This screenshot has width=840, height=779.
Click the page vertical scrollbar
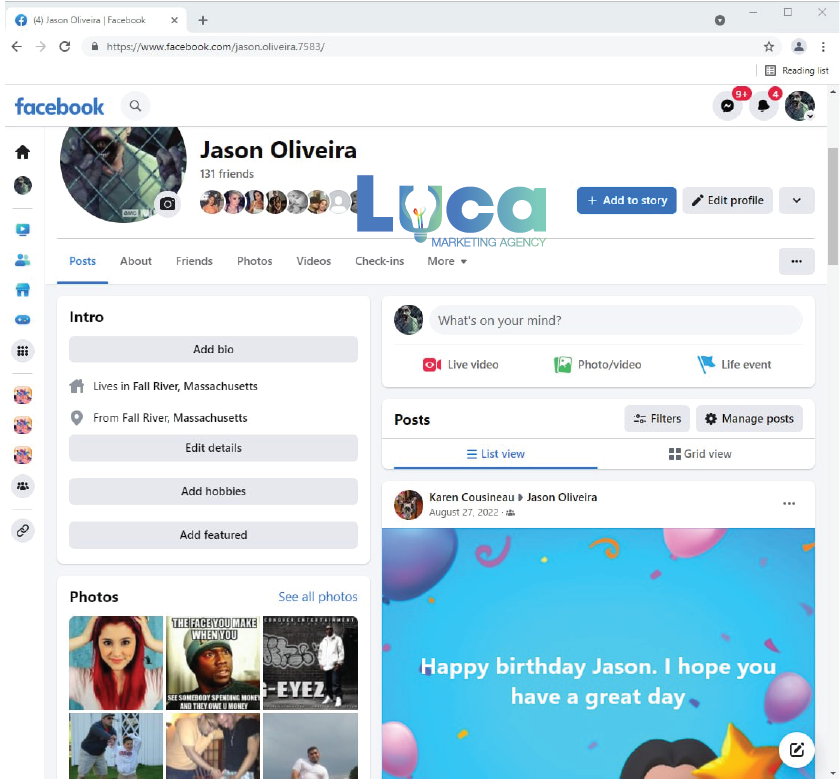832,206
